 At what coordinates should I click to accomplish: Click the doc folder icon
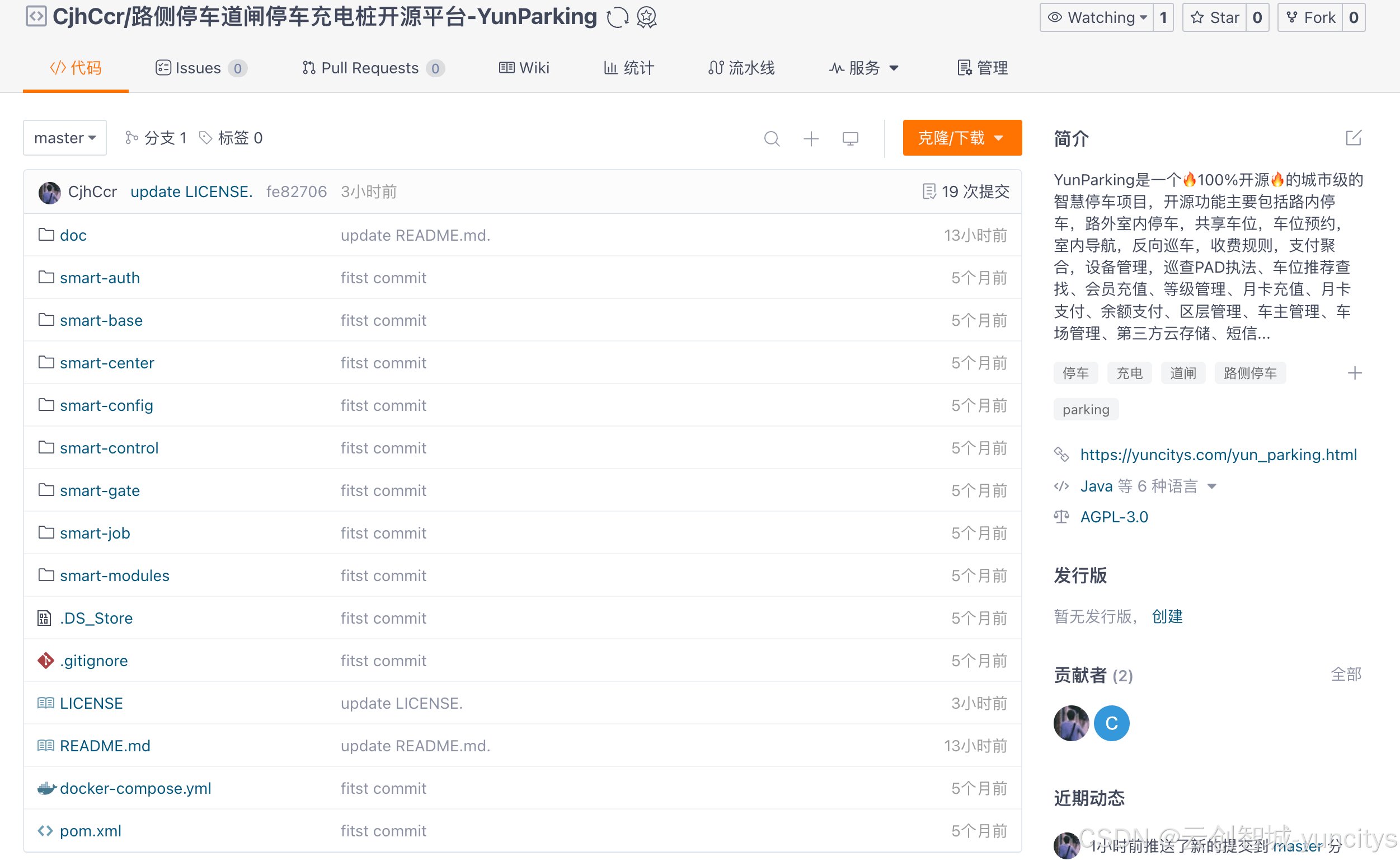pos(46,235)
